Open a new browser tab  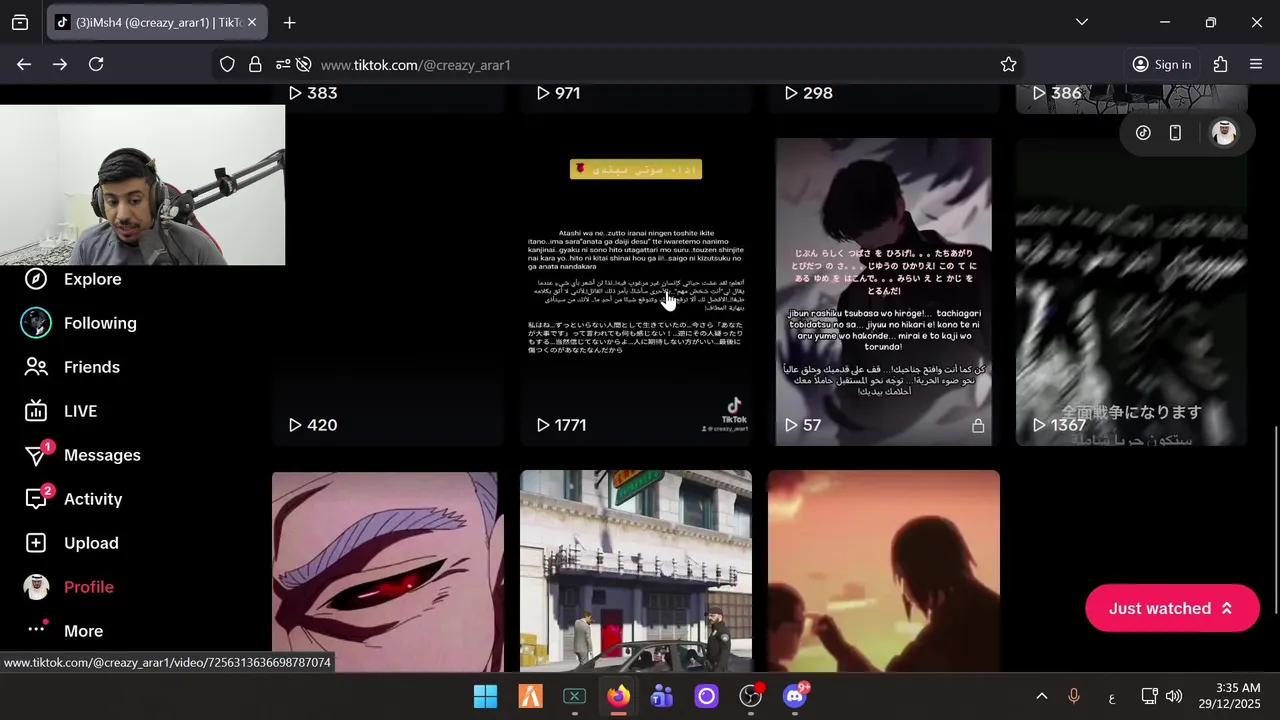289,22
